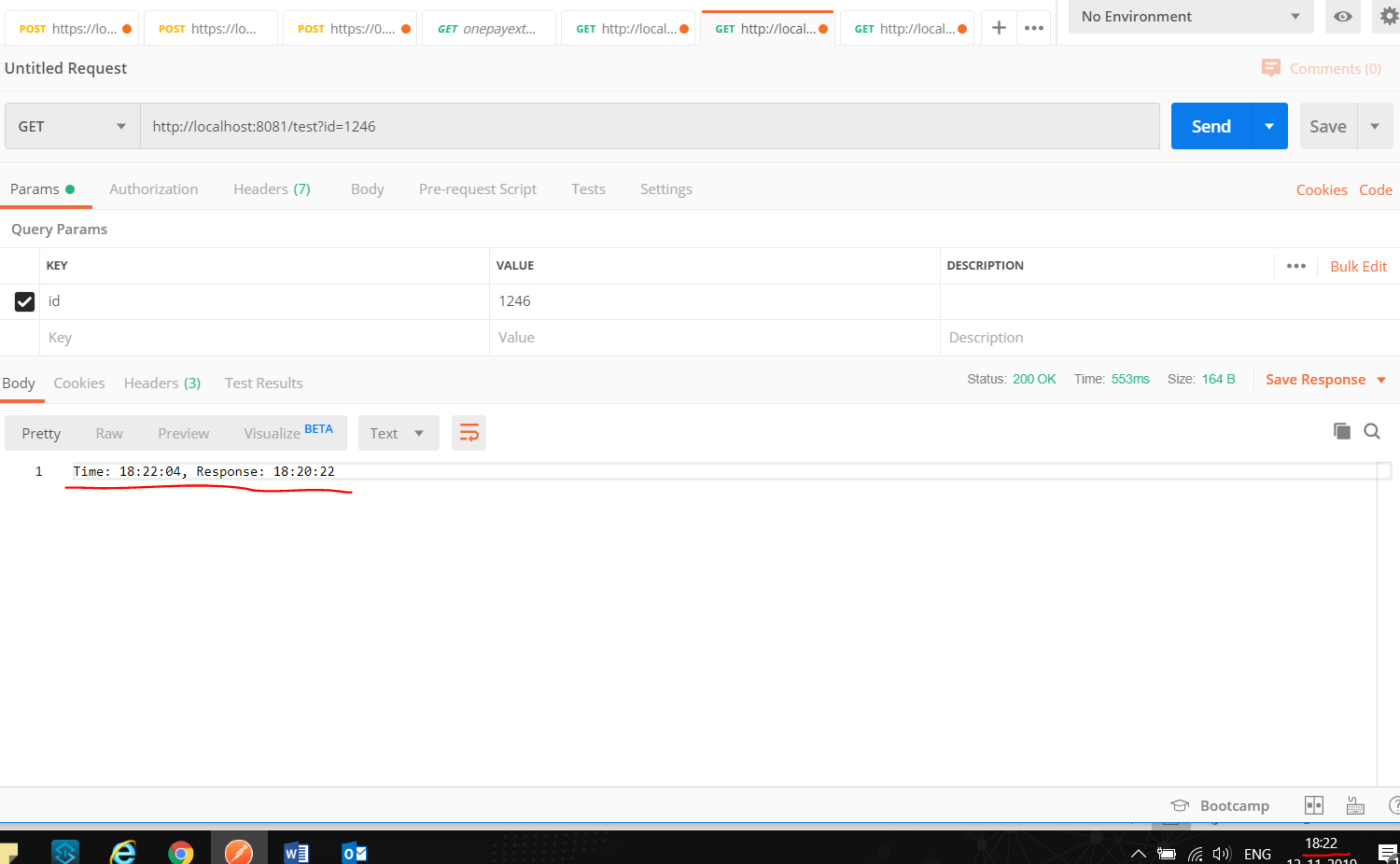The height and width of the screenshot is (864, 1400).
Task: Toggle the two-pane layout icon
Action: pos(1313,805)
